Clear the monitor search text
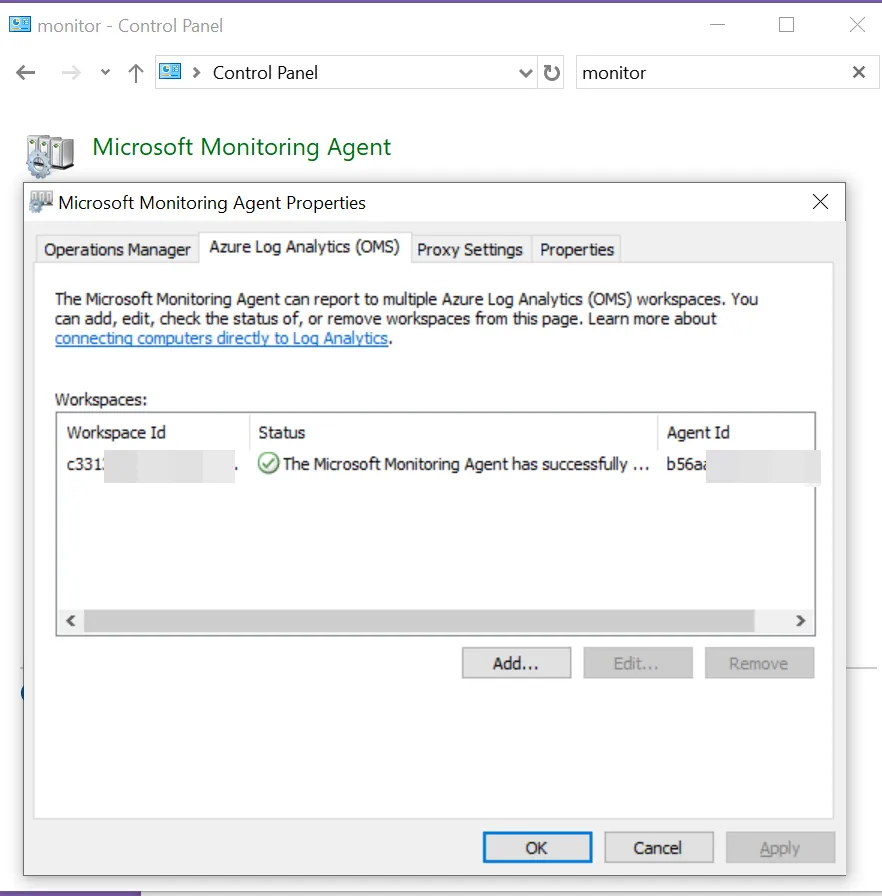 tap(858, 72)
